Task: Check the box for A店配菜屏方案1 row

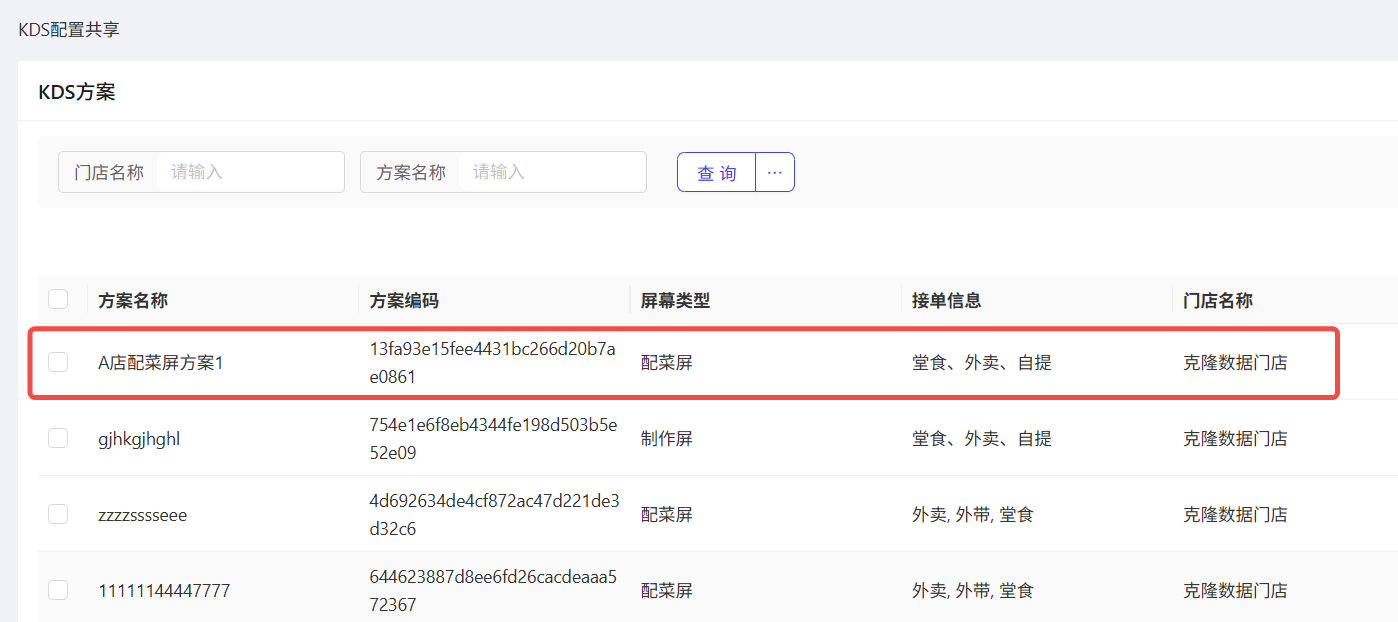Action: tap(58, 362)
